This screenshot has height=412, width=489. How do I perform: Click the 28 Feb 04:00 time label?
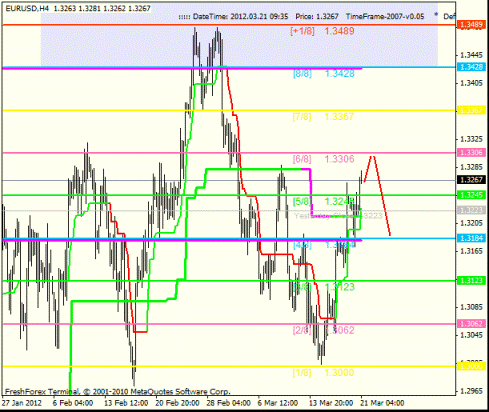click(228, 403)
